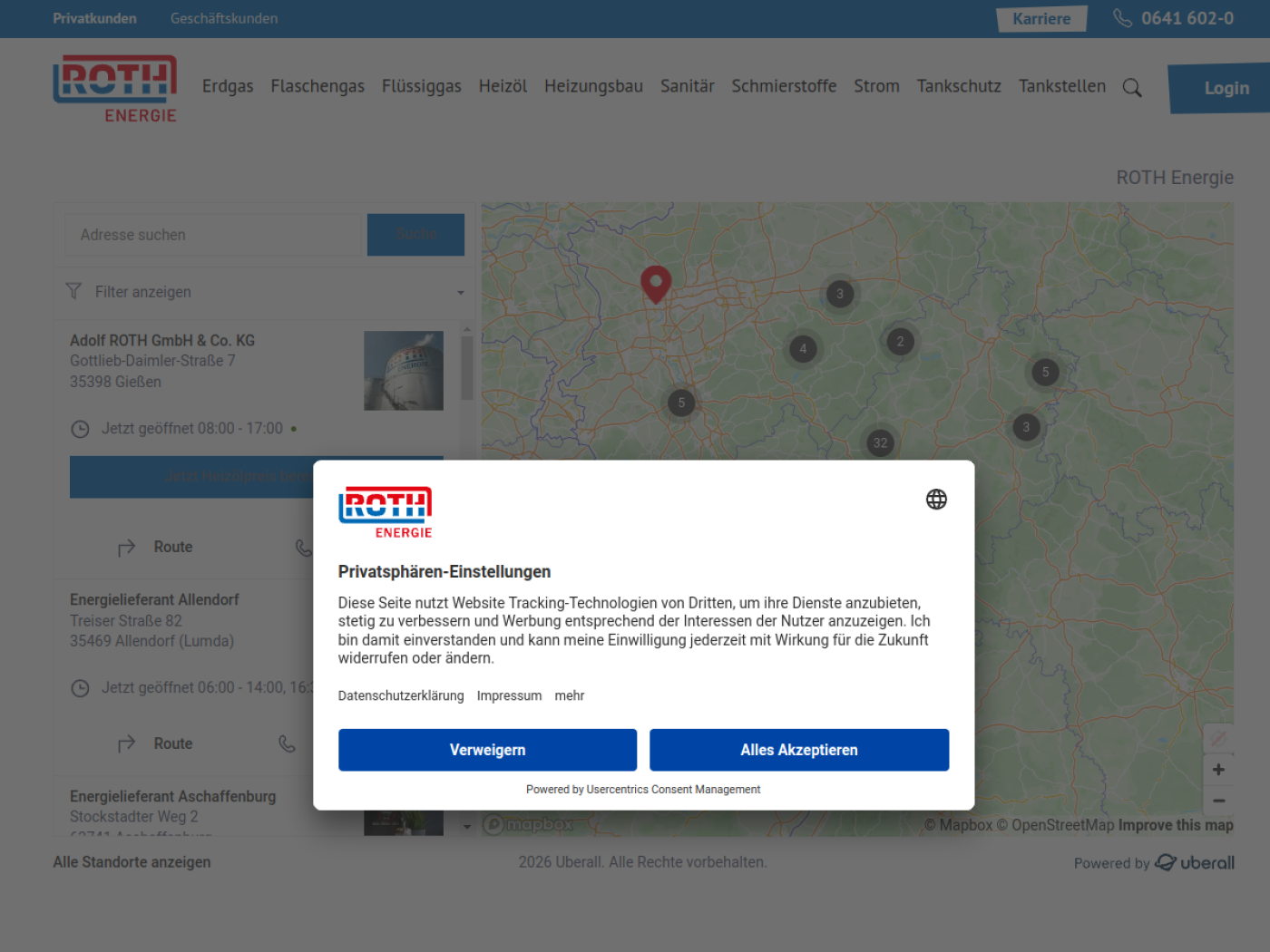Click the map cluster marker labeled 4
Viewport: 1270px width, 952px height.
click(803, 349)
